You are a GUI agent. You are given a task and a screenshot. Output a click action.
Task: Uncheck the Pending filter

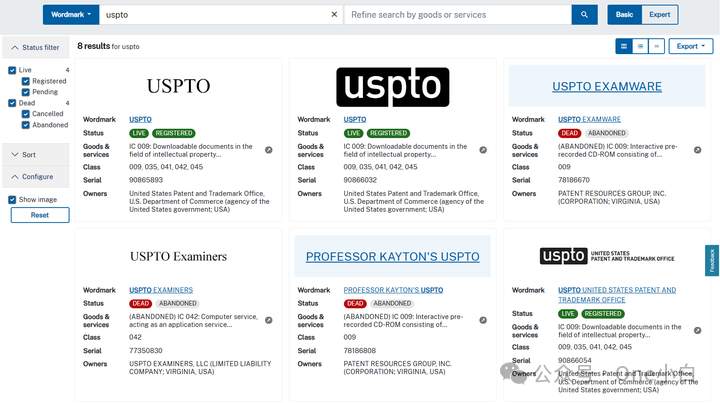pyautogui.click(x=26, y=92)
